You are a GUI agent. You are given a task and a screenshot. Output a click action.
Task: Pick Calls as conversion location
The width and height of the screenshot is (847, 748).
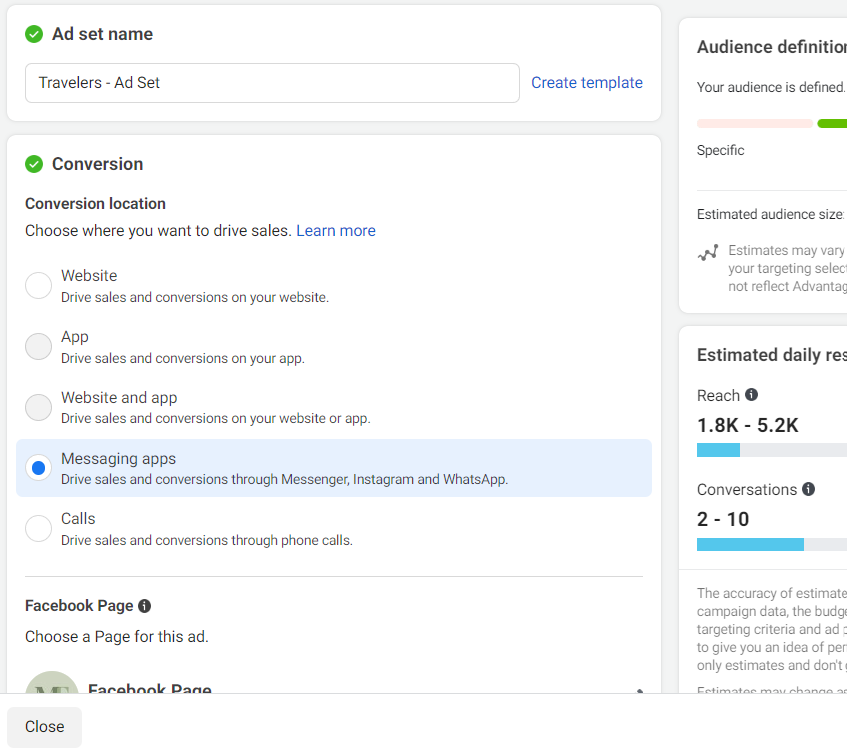(38, 529)
